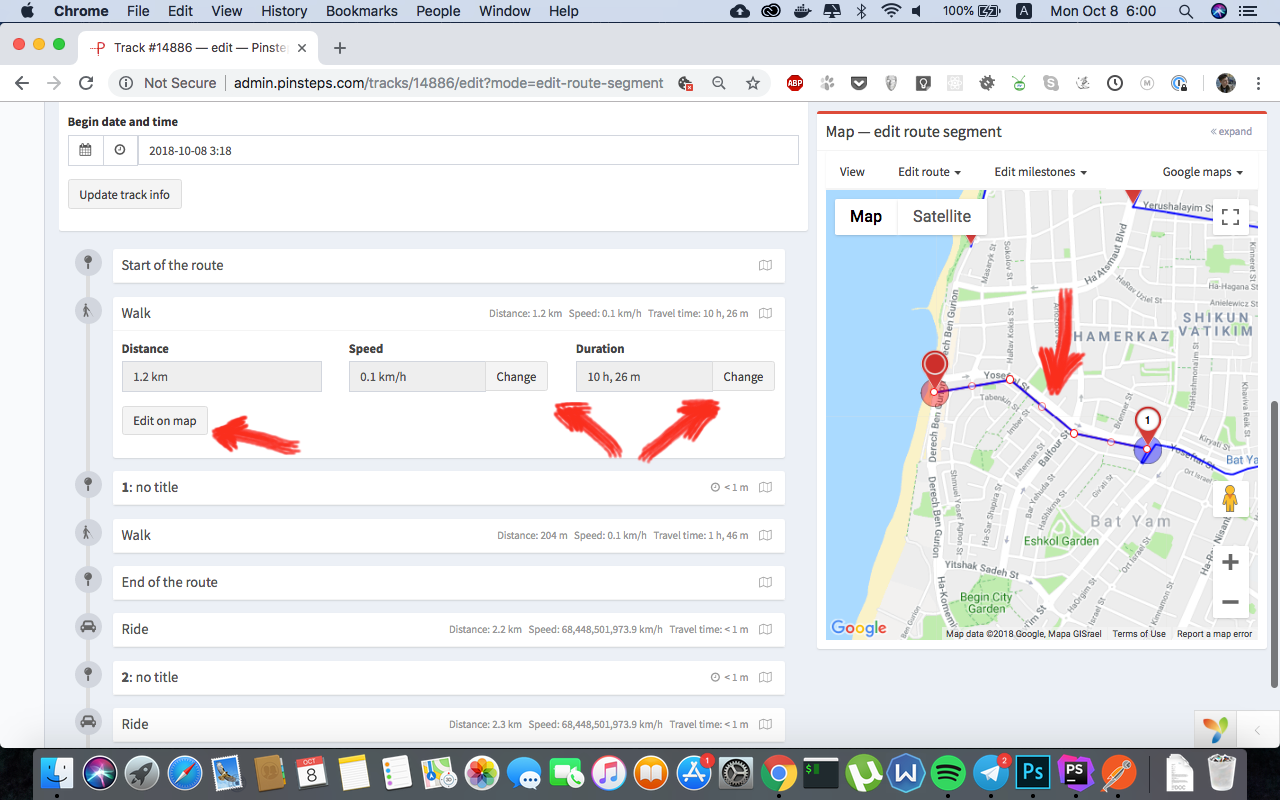This screenshot has width=1280, height=800.
Task: Click the Street View pegman icon
Action: [1231, 498]
